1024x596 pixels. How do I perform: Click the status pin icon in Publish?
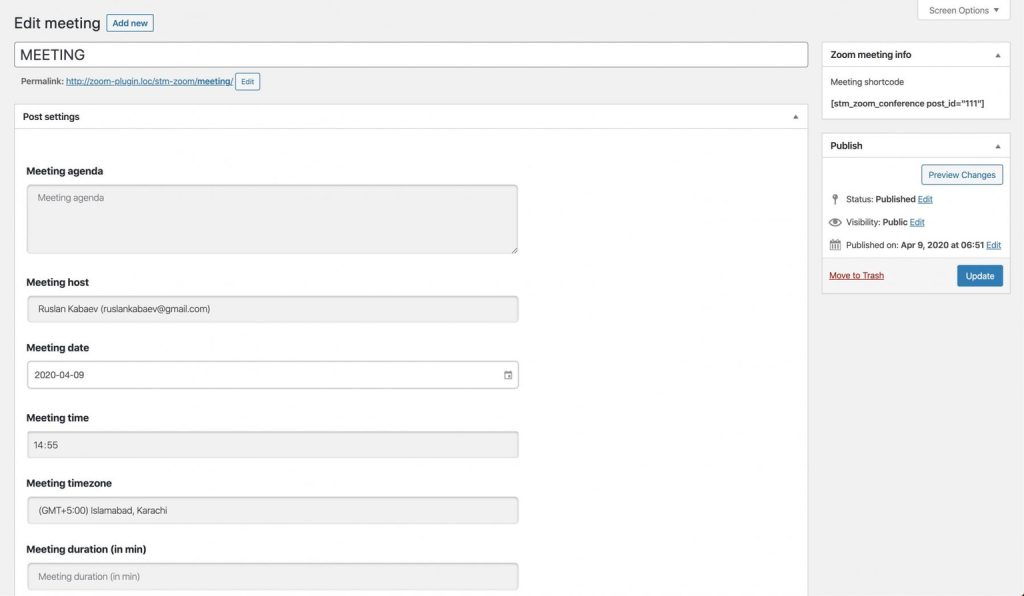pos(835,199)
